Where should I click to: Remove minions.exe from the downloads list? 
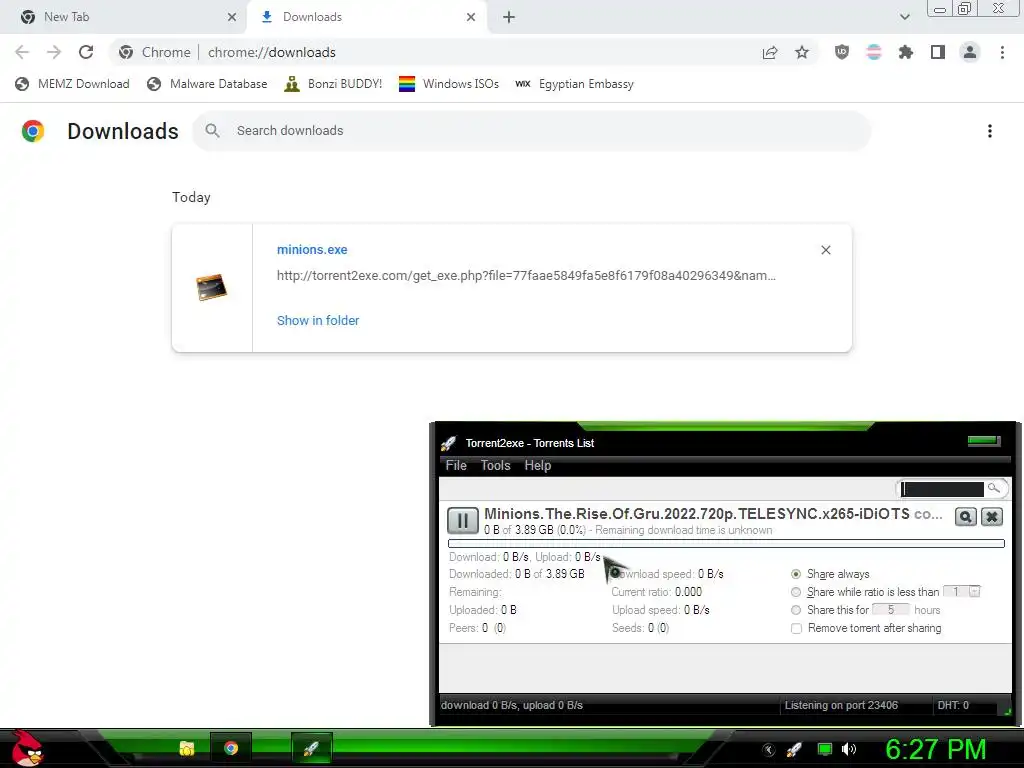pyautogui.click(x=825, y=250)
